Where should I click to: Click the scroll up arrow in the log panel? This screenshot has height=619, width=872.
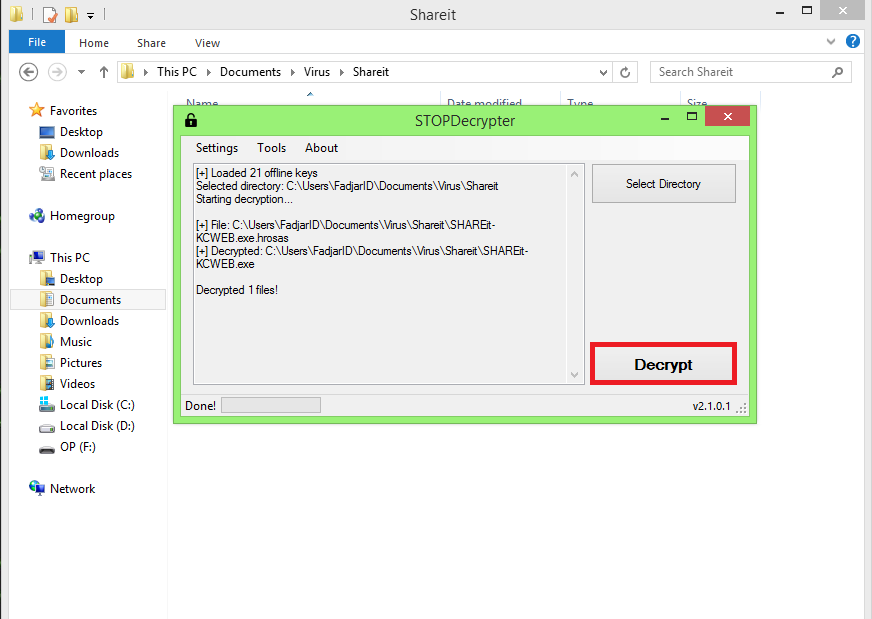[574, 175]
